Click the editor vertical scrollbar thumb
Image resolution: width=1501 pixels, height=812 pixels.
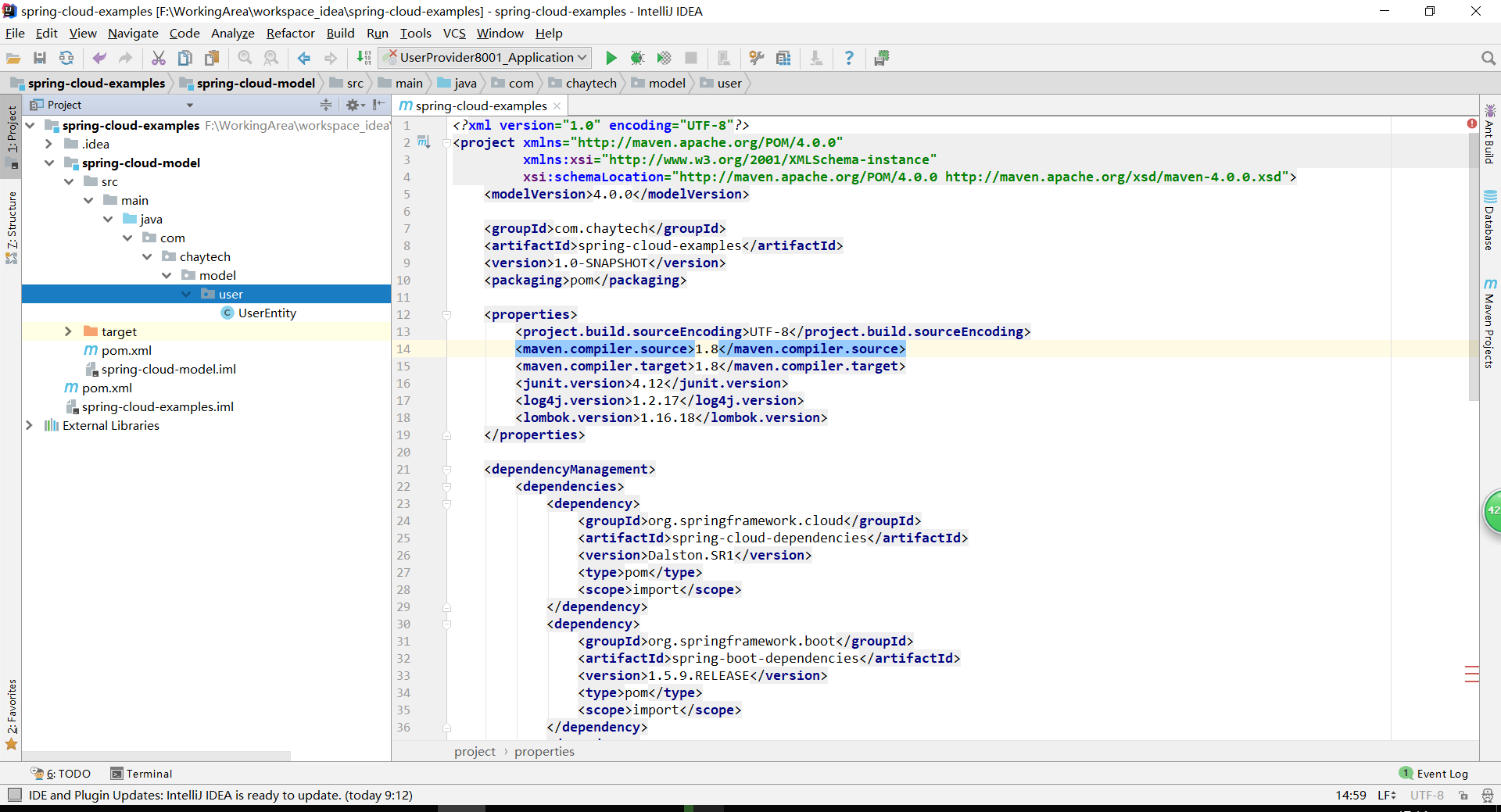[1474, 266]
